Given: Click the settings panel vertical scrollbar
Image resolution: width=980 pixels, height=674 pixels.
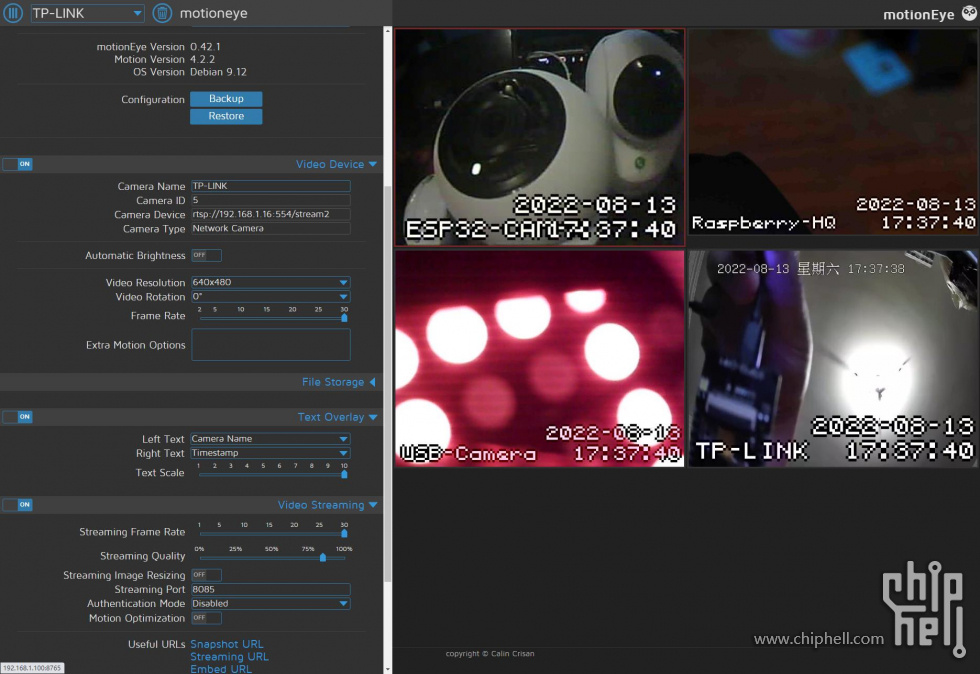Looking at the screenshot, I should click(388, 384).
